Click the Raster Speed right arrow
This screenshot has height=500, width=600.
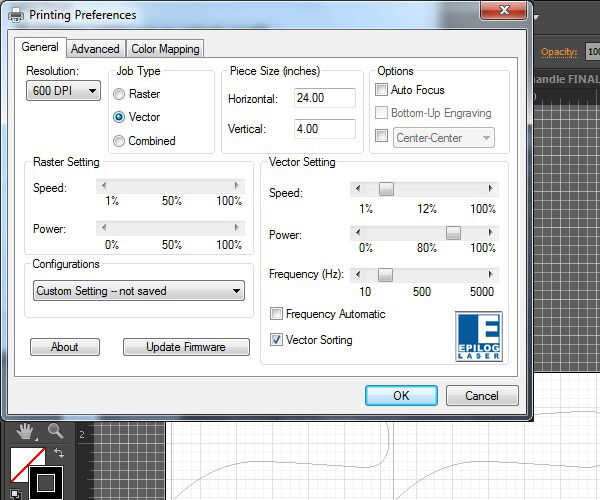tap(236, 186)
